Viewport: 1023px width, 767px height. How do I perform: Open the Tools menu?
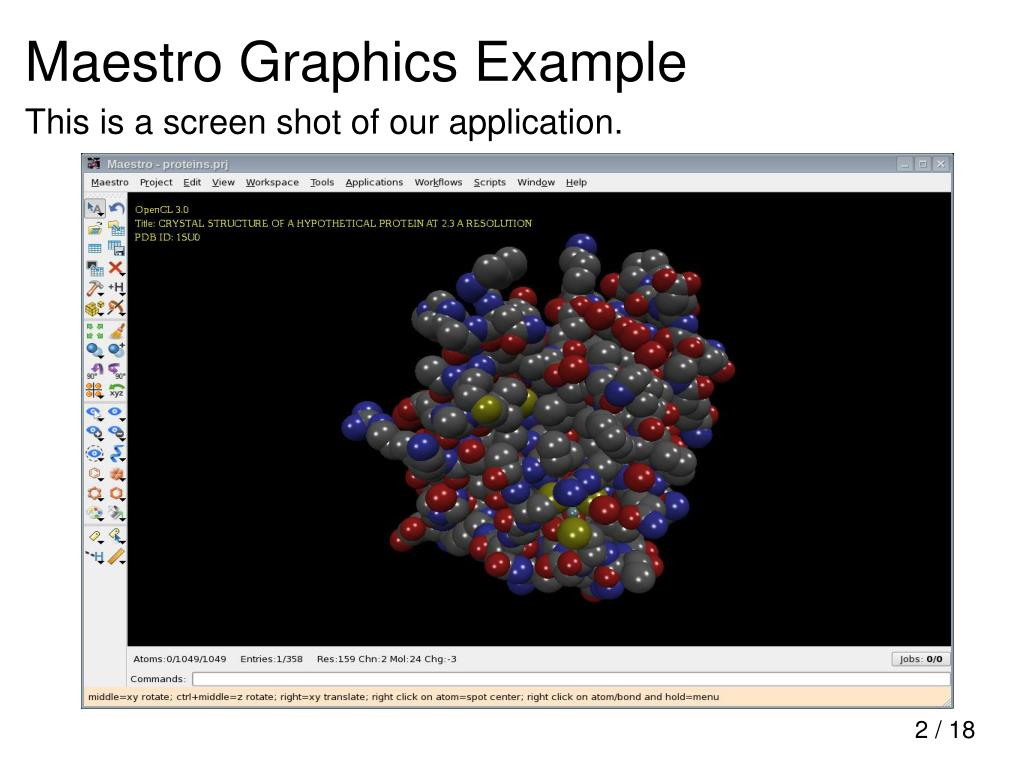322,183
